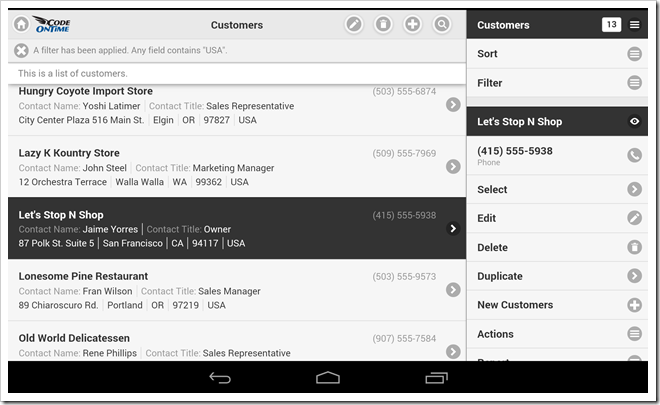Expand the Lazy K Kountry Store row arrow
This screenshot has height=405, width=660.
(453, 167)
